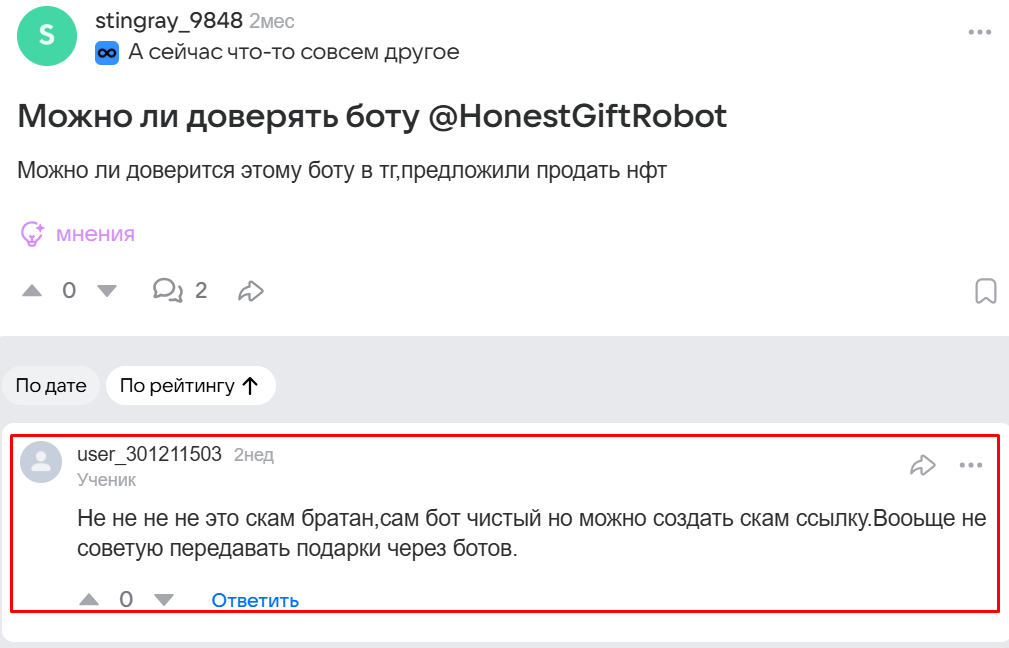The width and height of the screenshot is (1009, 648).
Task: Click the lightbulb opinions icon
Action: click(x=32, y=234)
